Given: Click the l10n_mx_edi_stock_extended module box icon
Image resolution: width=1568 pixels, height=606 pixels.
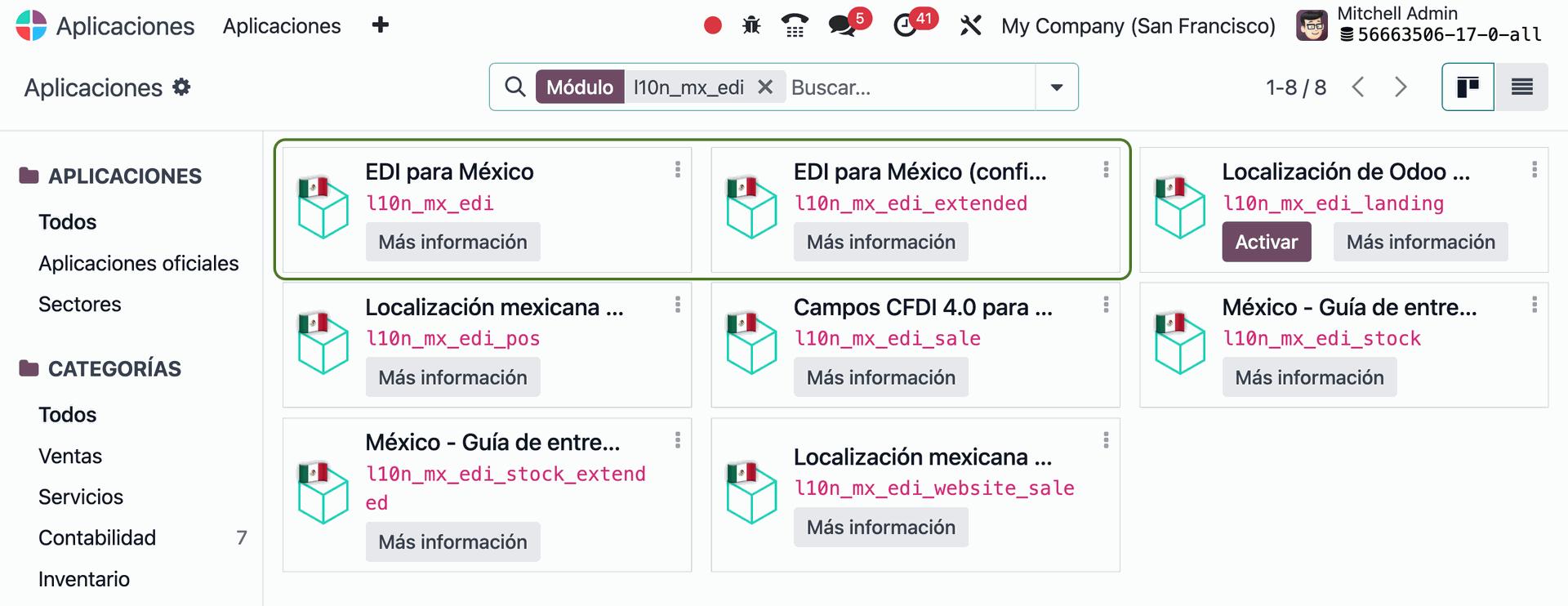Looking at the screenshot, I should (x=323, y=493).
